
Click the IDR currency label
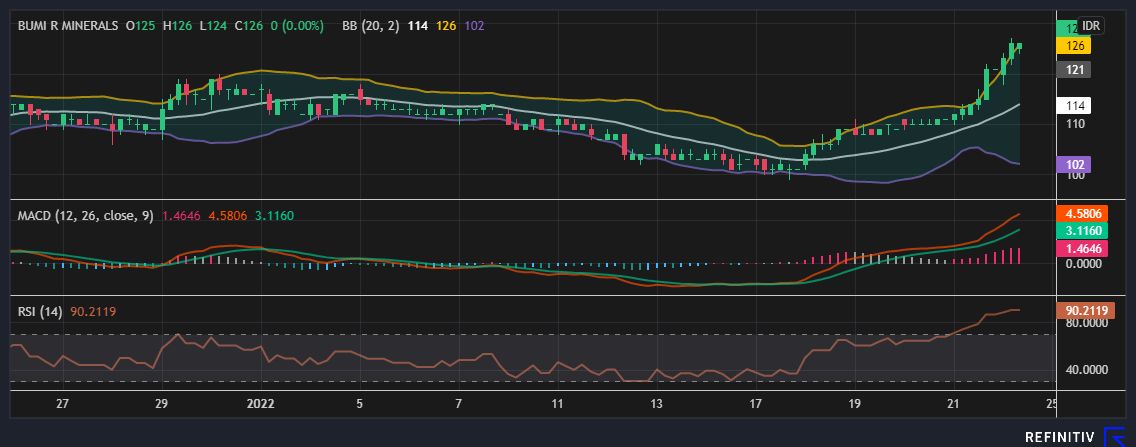(1090, 25)
